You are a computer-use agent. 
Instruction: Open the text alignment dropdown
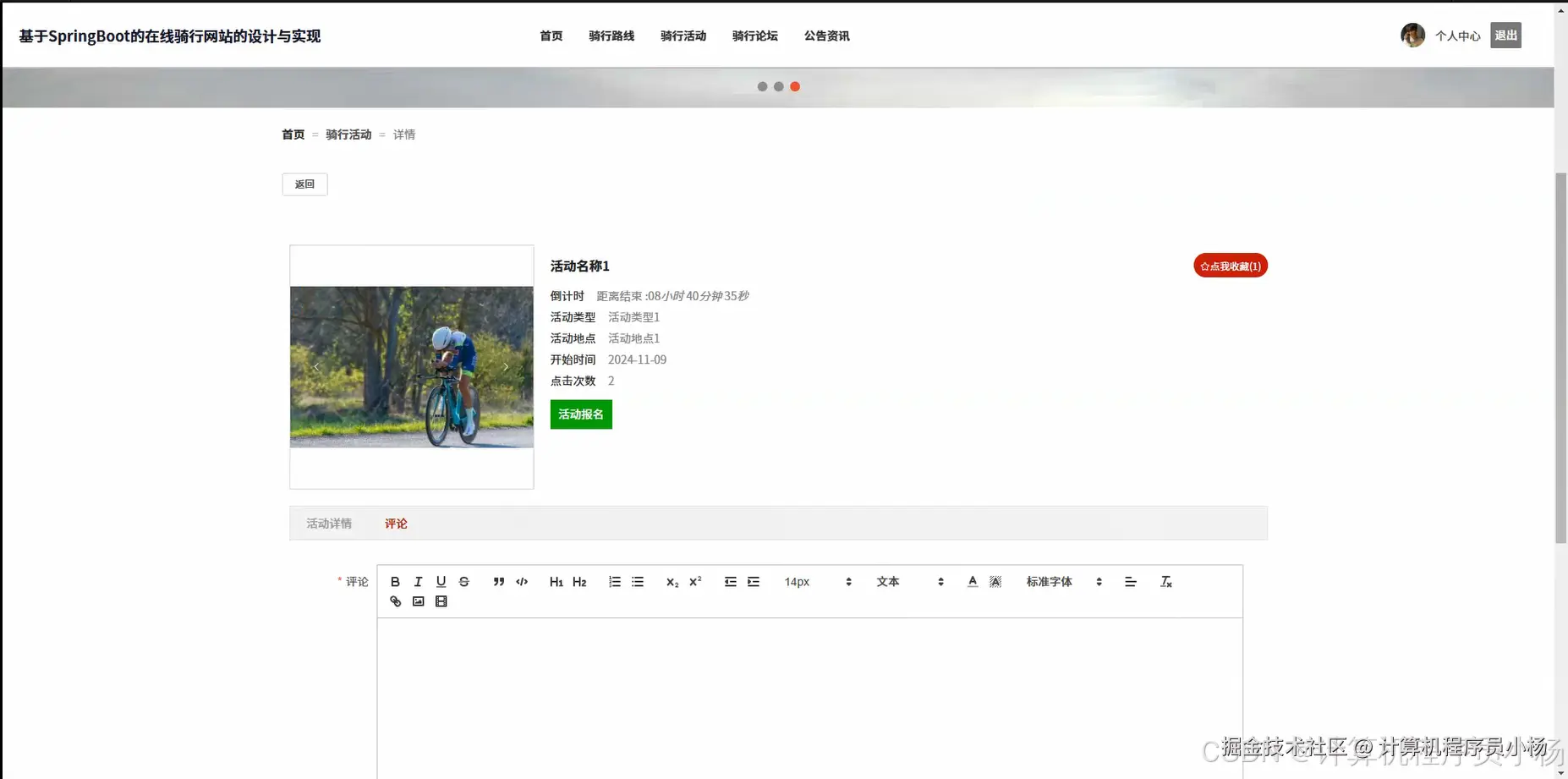pos(1131,582)
